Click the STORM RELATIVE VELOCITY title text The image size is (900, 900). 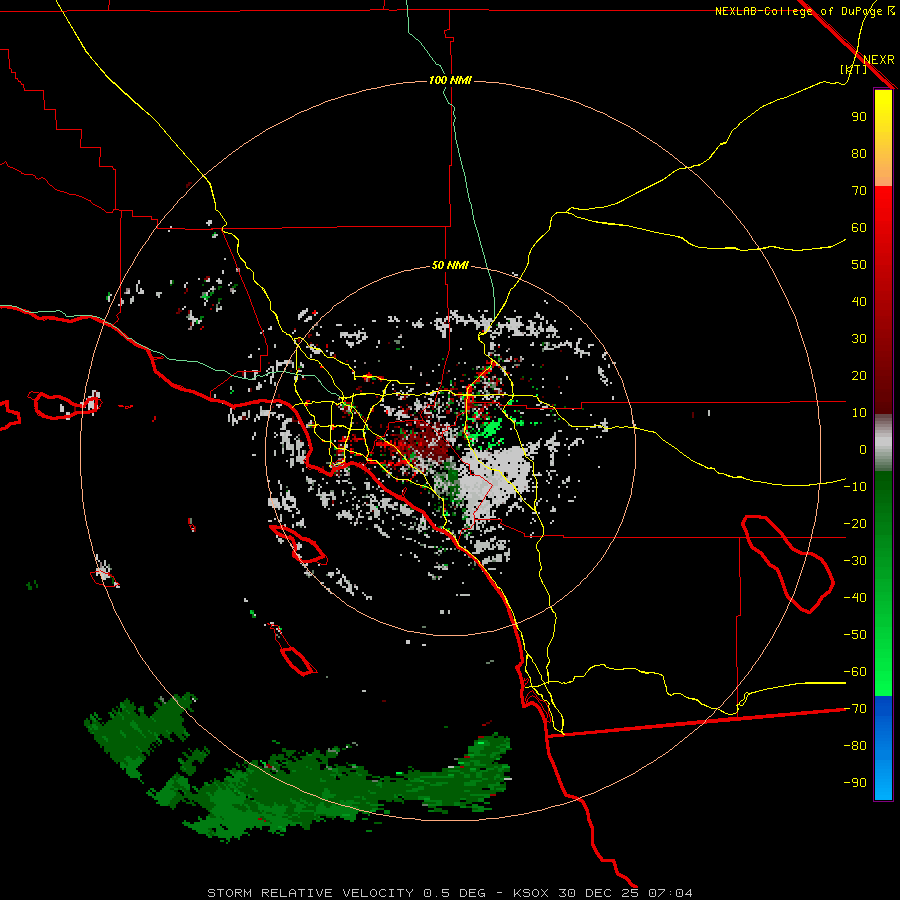310,893
